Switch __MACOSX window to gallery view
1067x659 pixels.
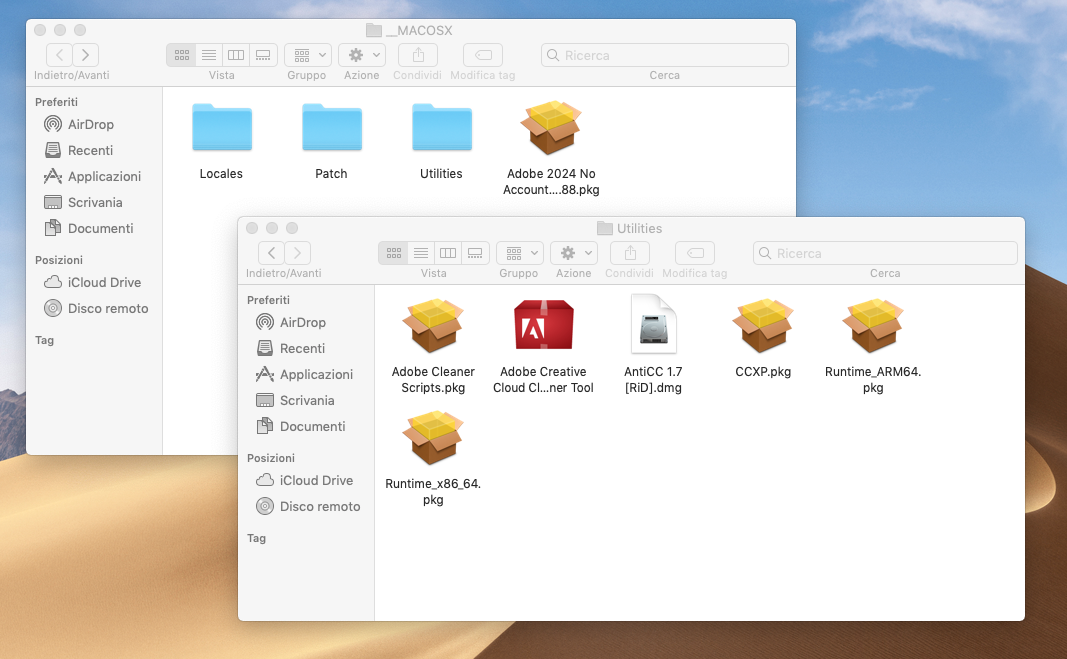263,55
